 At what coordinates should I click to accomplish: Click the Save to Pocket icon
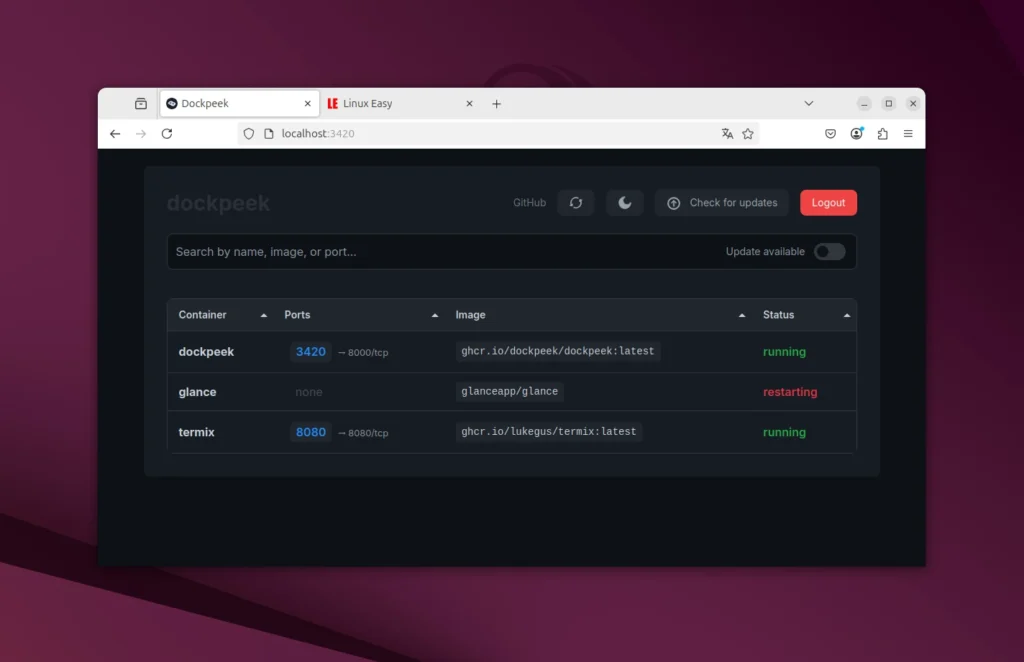pos(830,134)
